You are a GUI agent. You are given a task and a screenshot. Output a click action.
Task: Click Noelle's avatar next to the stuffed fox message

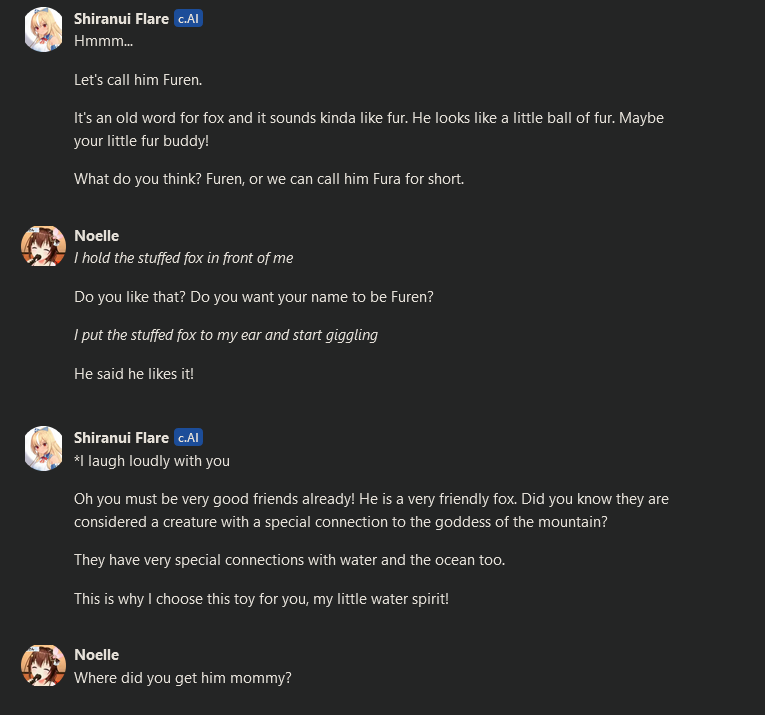(43, 246)
